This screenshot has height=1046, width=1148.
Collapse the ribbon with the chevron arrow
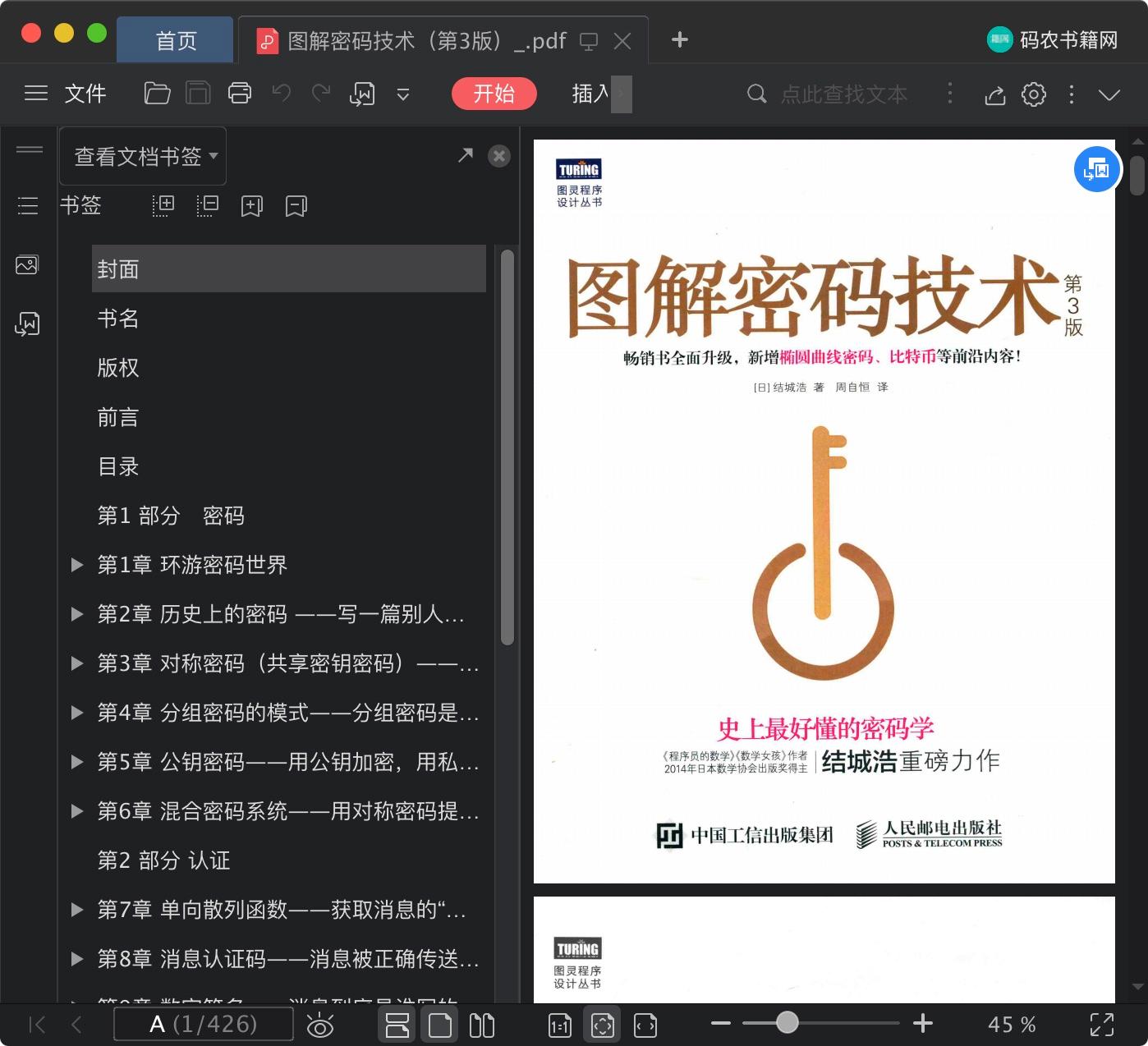1109,94
